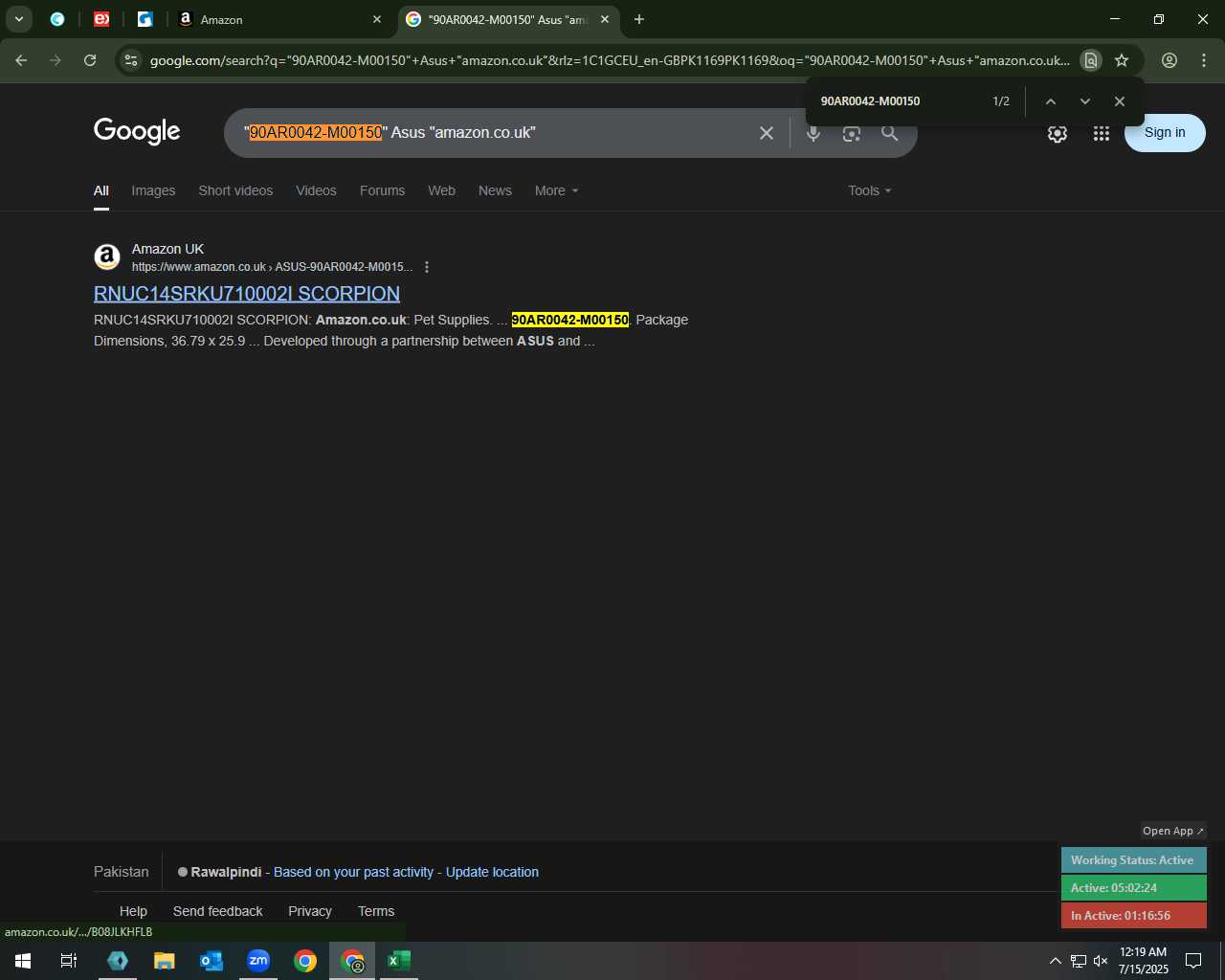Expand the Tools dropdown

tap(869, 190)
